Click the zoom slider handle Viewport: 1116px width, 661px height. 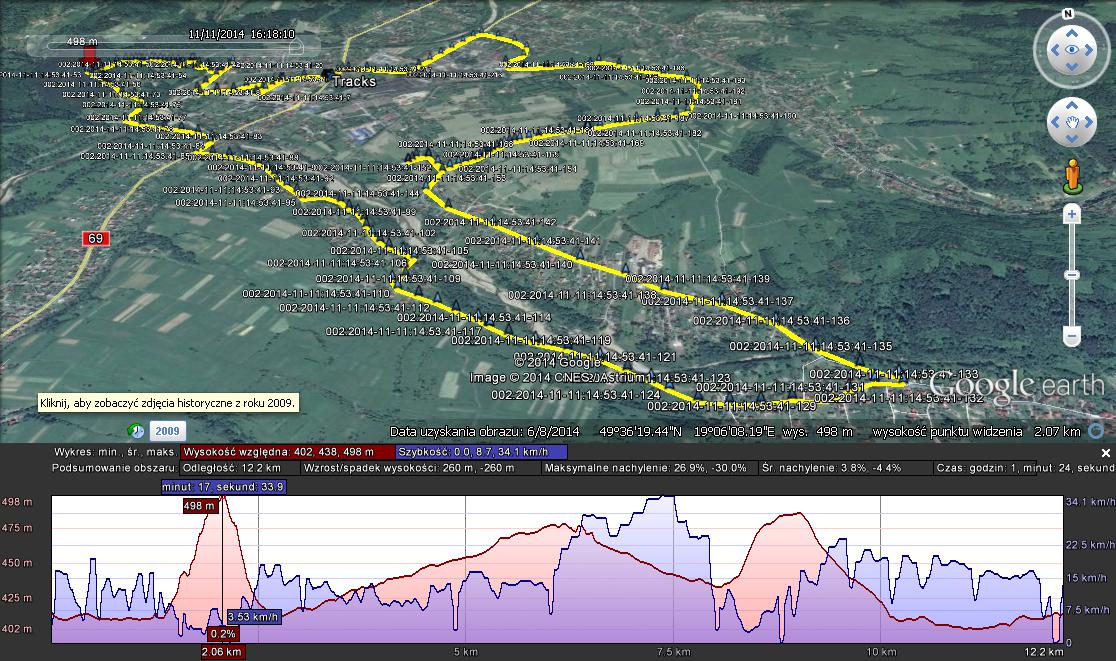coord(1072,274)
